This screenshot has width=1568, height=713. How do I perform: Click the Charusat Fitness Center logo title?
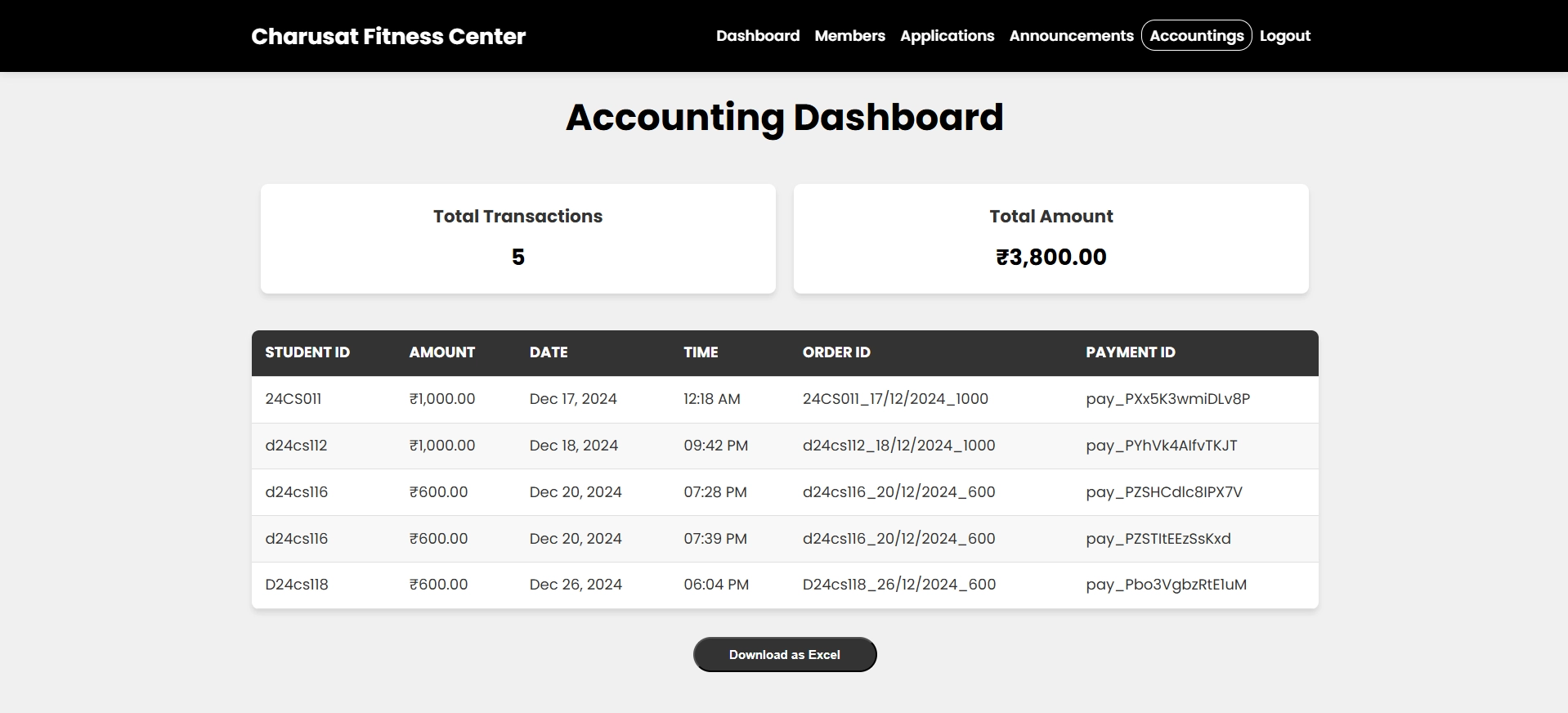pos(388,37)
